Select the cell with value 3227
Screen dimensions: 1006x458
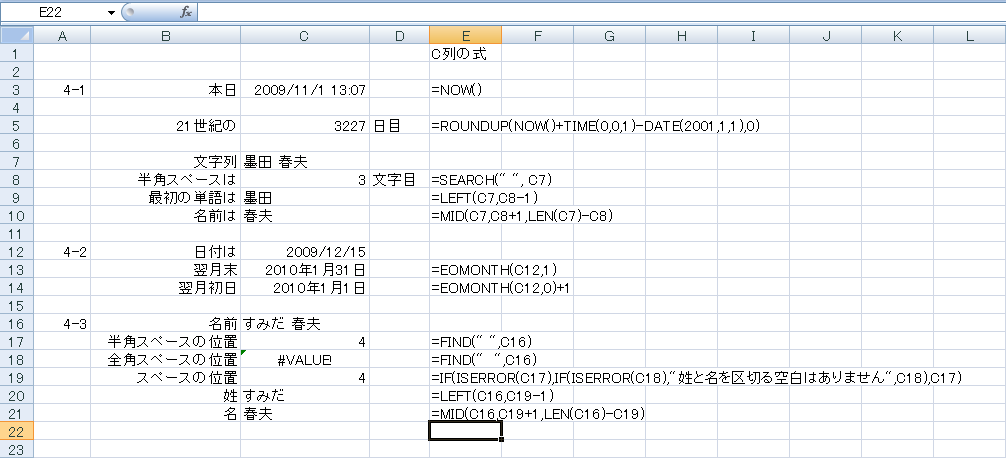[x=304, y=126]
